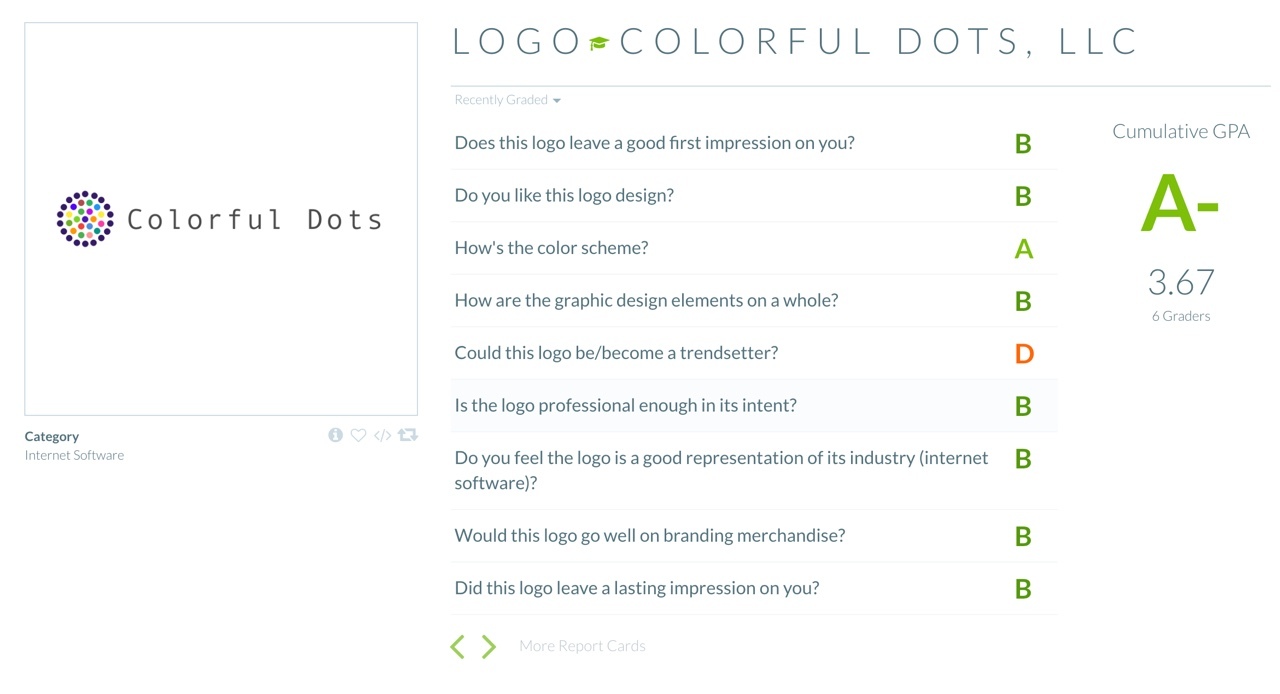Click the A grade for color scheme

(1023, 249)
